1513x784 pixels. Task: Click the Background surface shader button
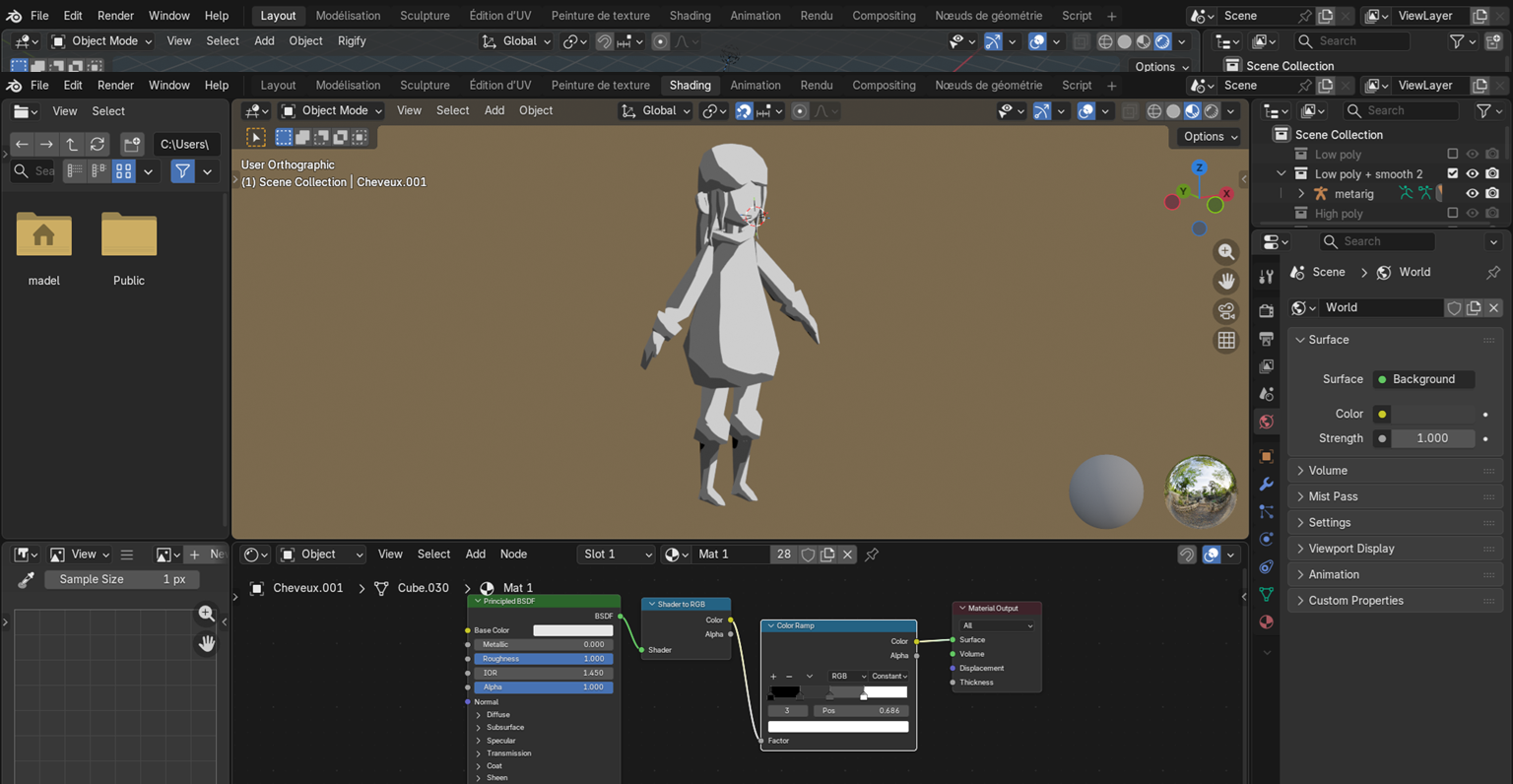point(1423,379)
